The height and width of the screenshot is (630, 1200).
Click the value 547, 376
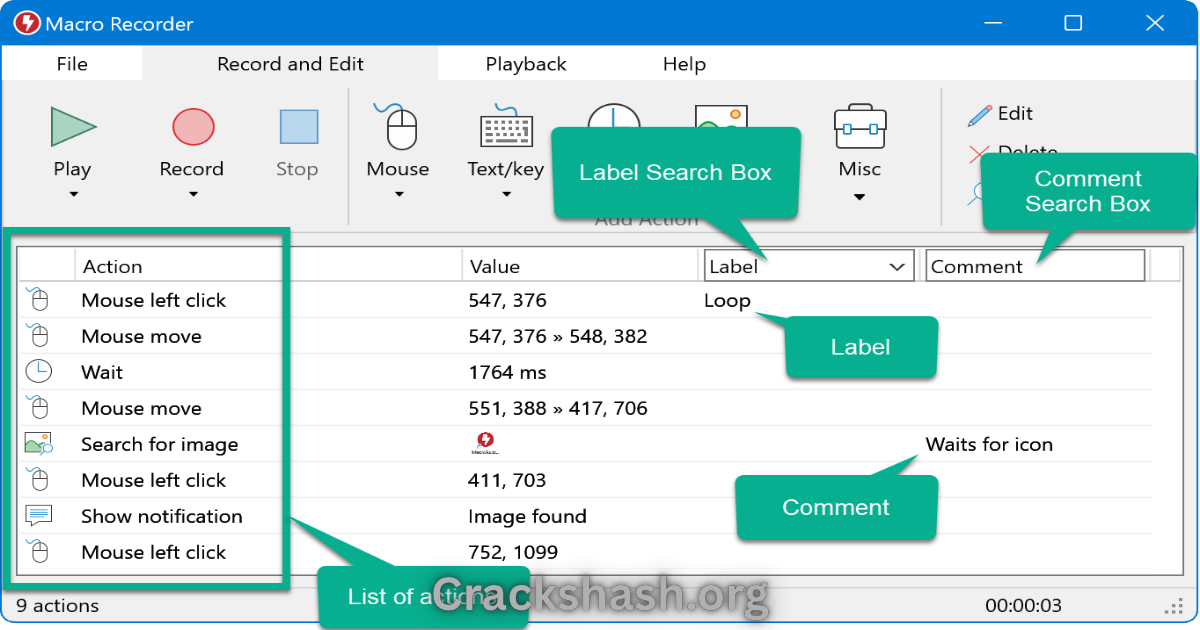pos(507,300)
